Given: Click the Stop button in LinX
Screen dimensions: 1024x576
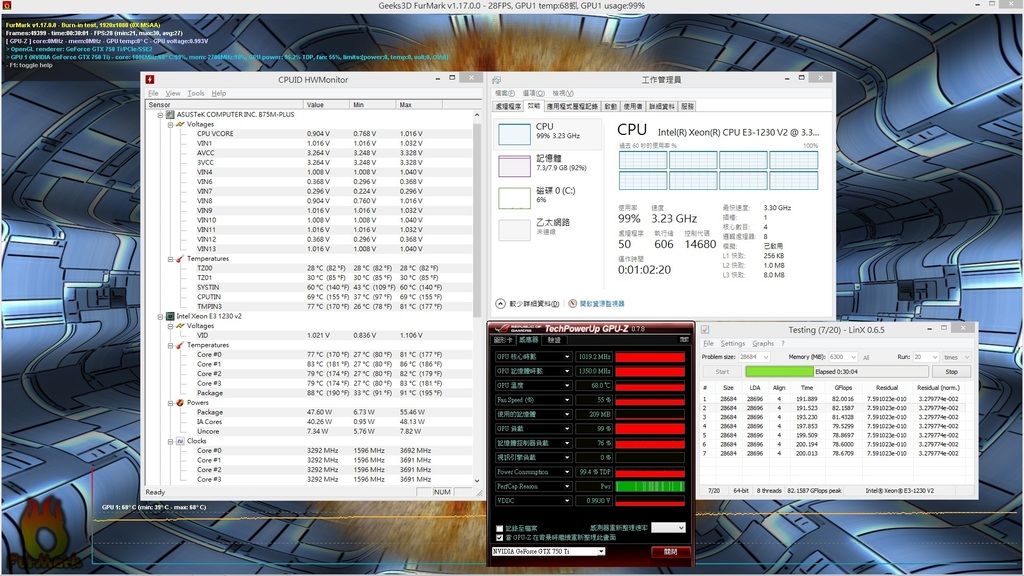Looking at the screenshot, I should 952,372.
